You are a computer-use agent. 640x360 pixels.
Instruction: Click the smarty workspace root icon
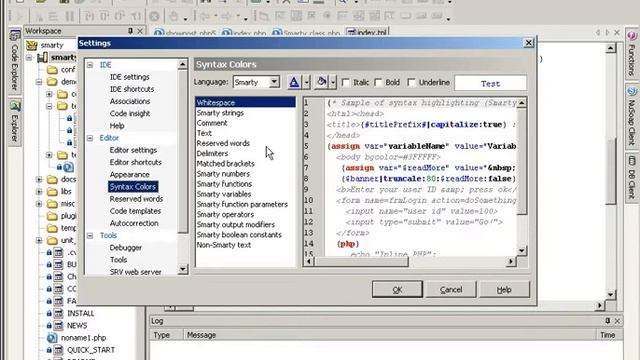pyautogui.click(x=32, y=45)
